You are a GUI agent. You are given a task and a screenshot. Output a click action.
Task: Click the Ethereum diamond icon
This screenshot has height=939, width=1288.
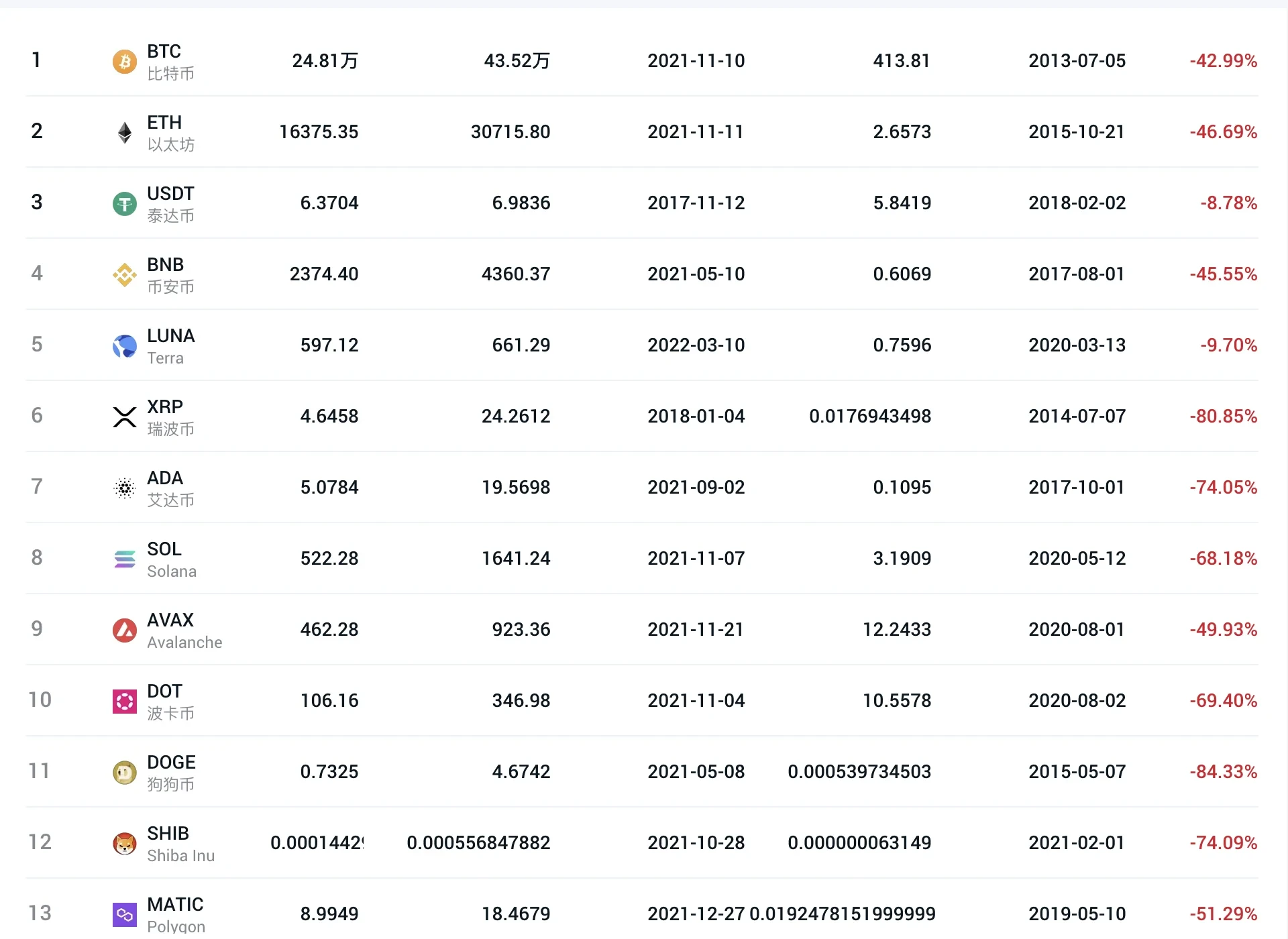point(124,133)
